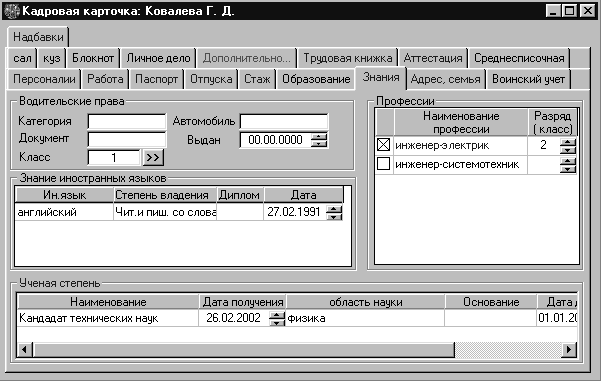The image size is (601, 381).
Task: Click the Наименование профессии column header
Action: [461, 122]
